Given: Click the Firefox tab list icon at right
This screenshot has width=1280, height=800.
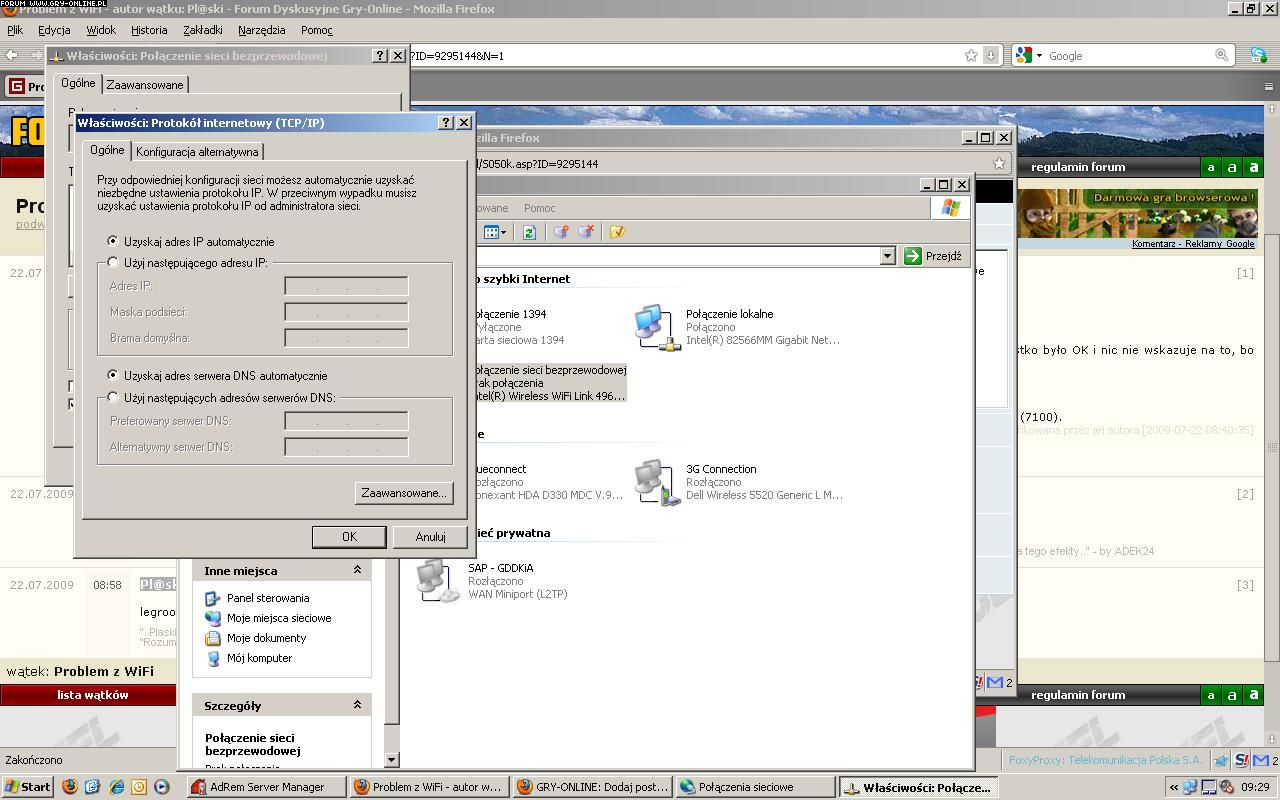Looking at the screenshot, I should pos(1269,86).
